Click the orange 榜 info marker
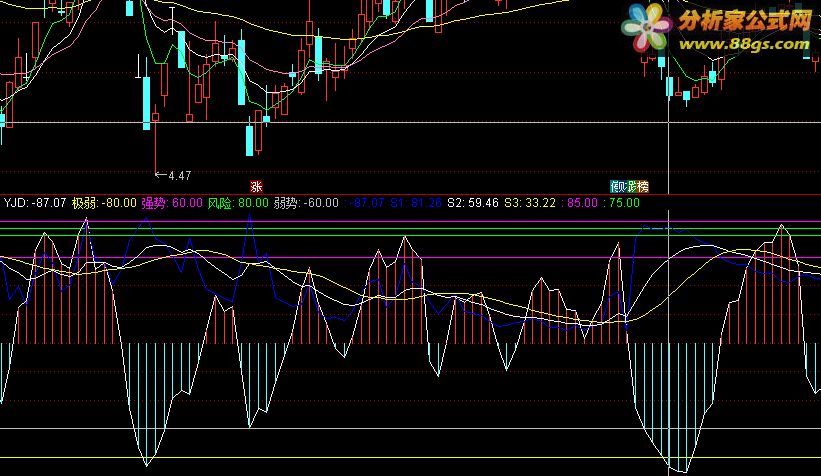The image size is (821, 476). pos(642,186)
